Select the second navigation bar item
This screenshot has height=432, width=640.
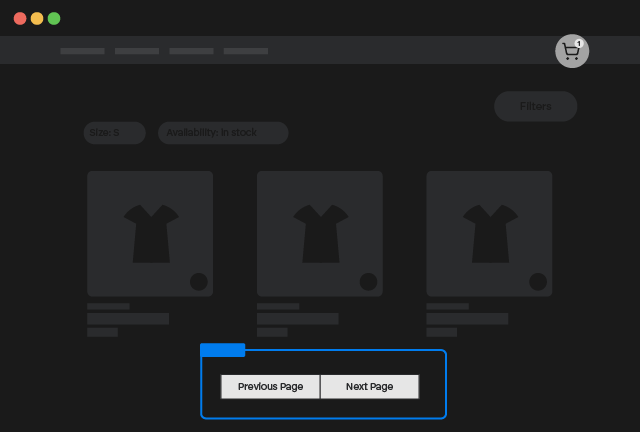[x=137, y=51]
